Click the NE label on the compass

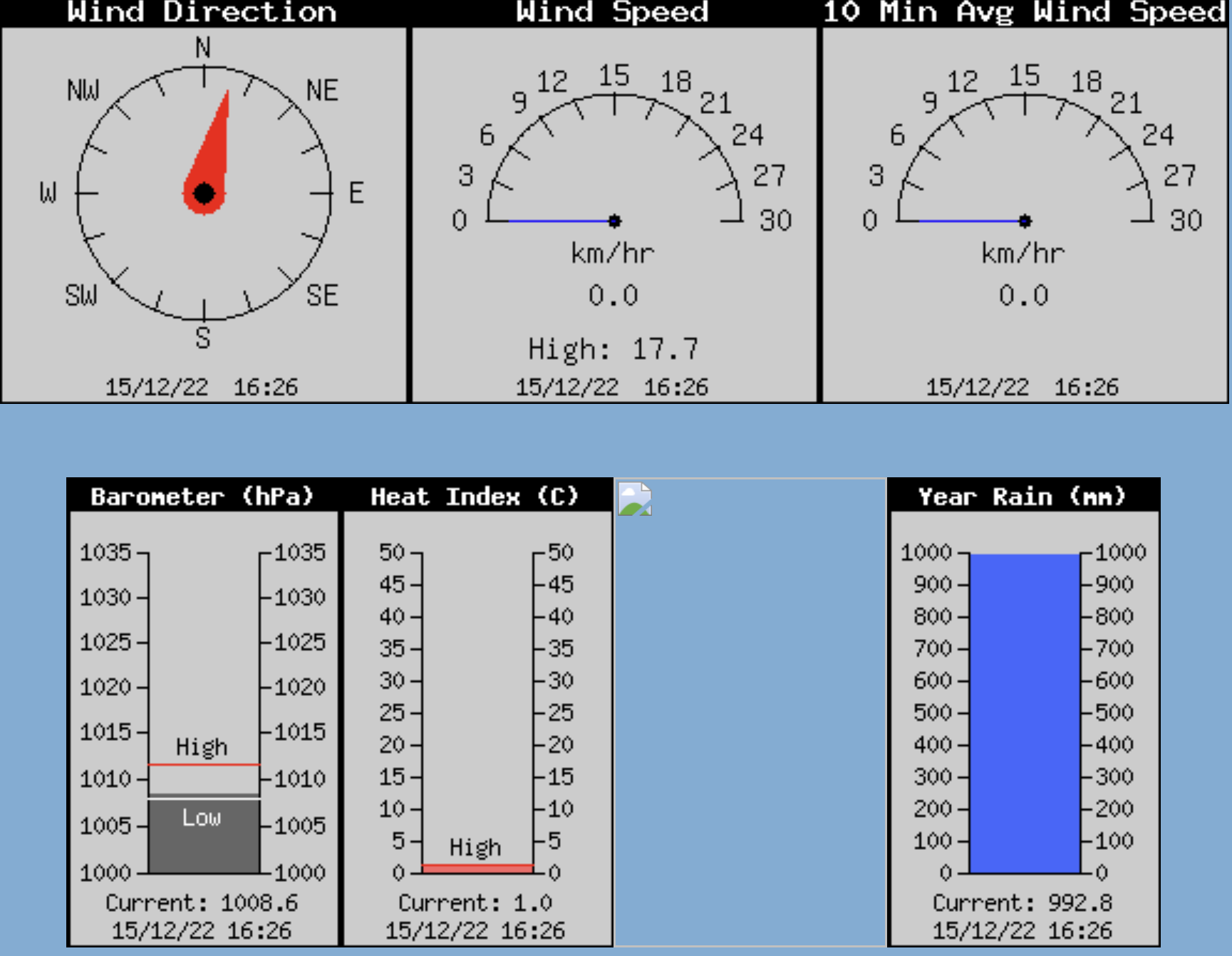click(322, 90)
